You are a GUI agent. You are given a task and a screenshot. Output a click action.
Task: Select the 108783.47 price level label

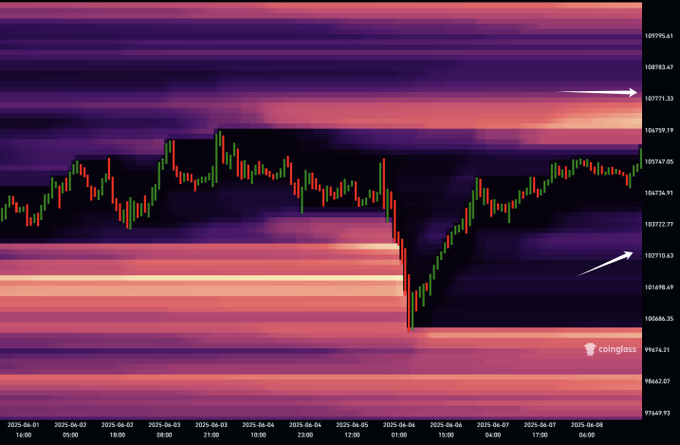click(659, 67)
